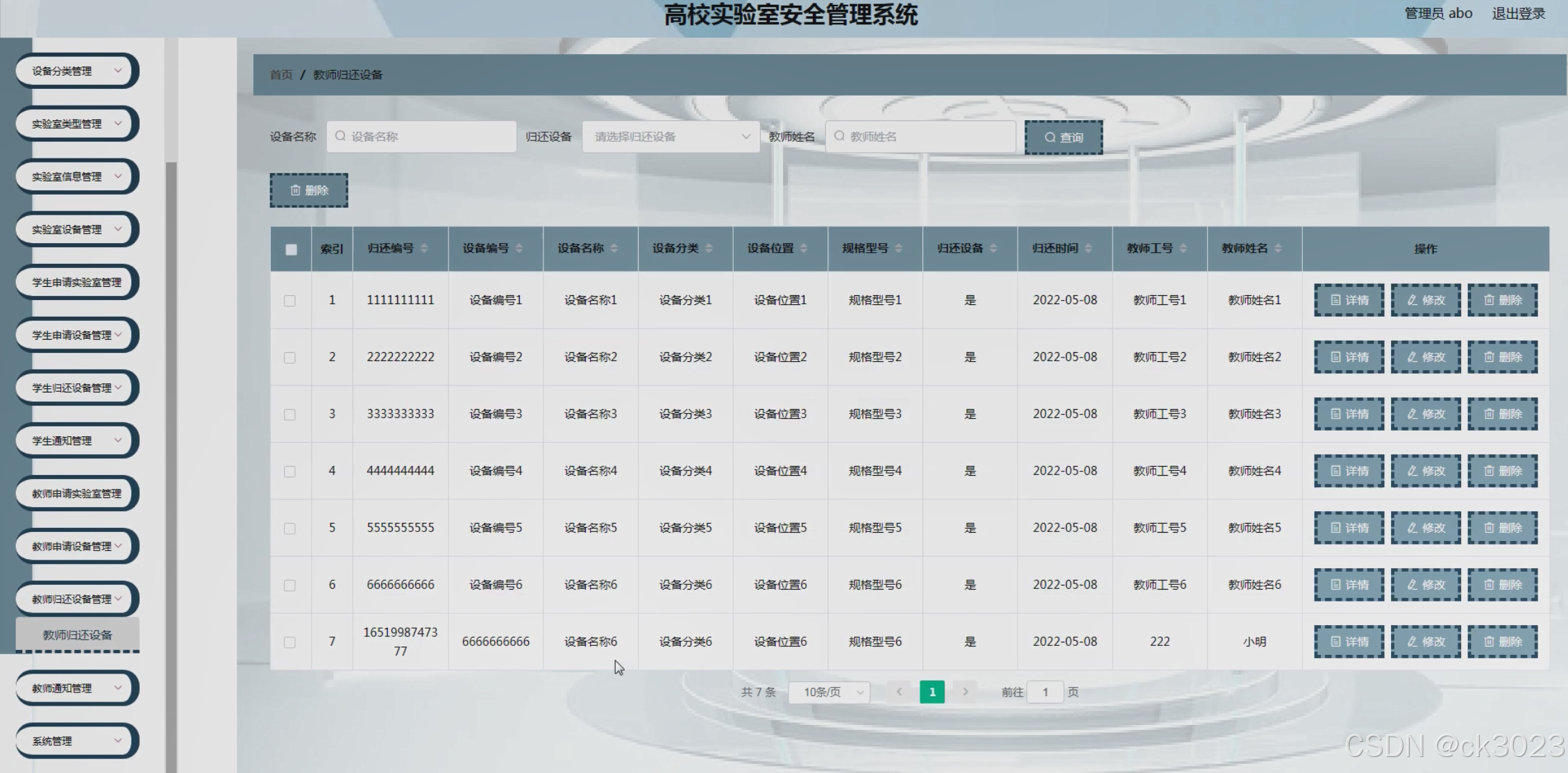Click the search icon in 查询 button
This screenshot has width=1568, height=773.
[x=1050, y=138]
